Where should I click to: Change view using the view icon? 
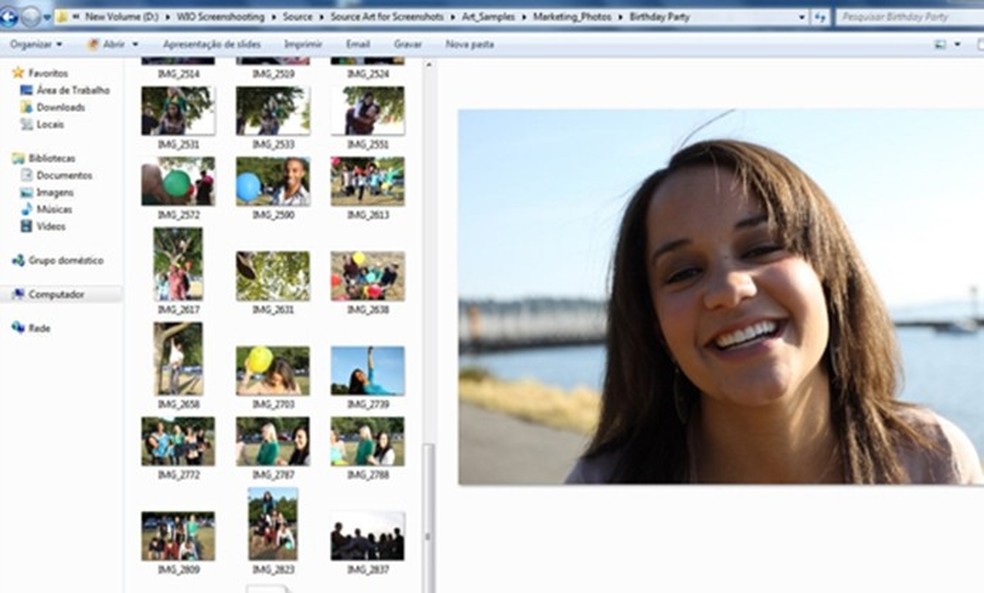tap(939, 45)
